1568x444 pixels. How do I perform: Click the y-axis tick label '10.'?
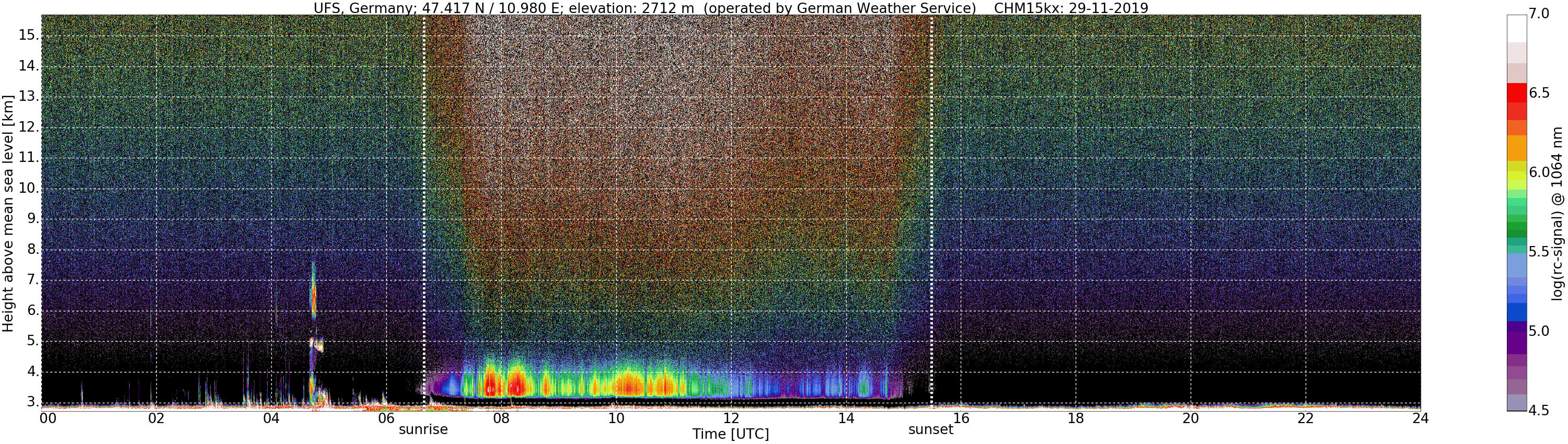[x=29, y=188]
